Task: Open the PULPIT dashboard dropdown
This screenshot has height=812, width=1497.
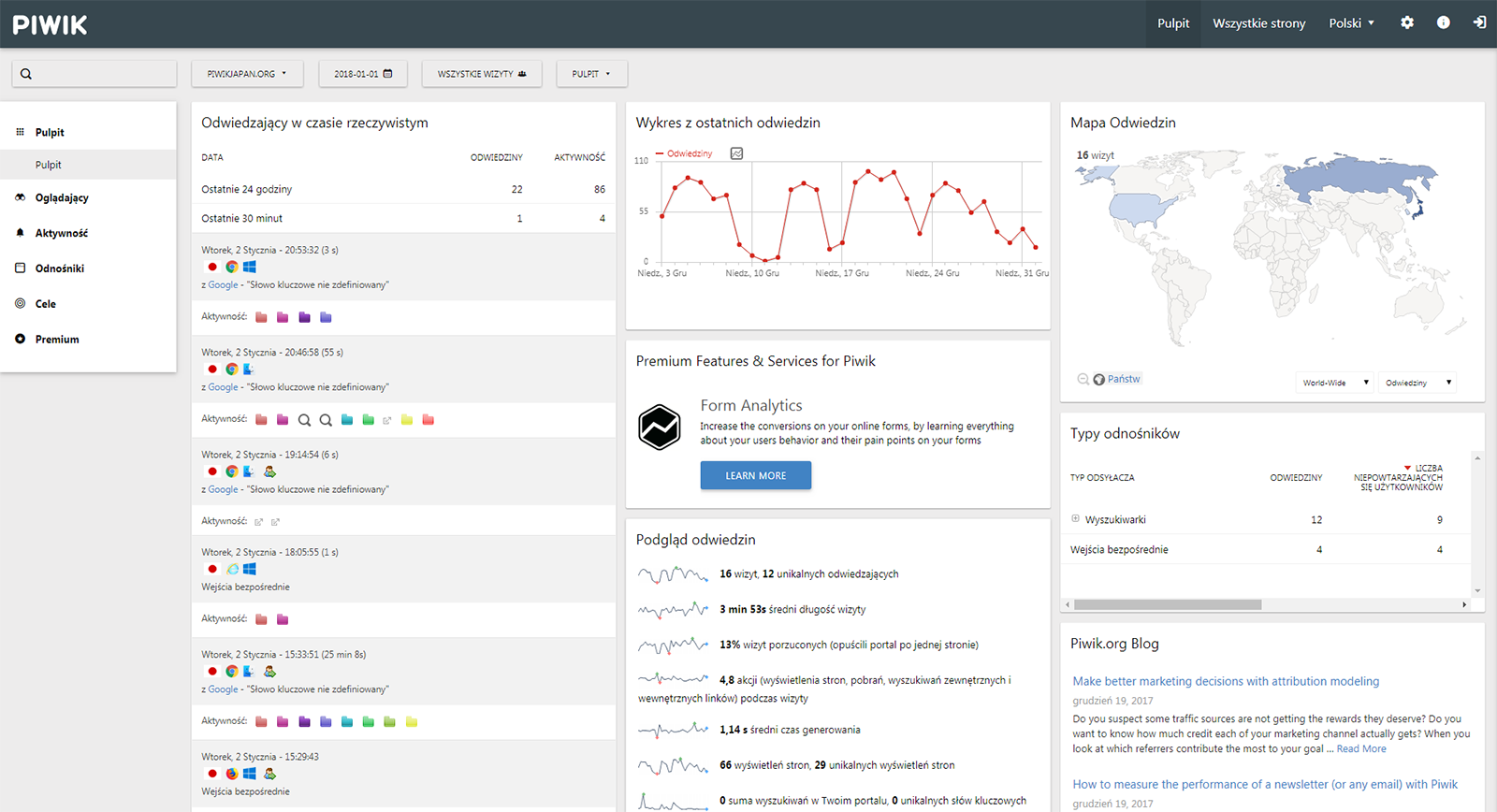Action: 591,74
